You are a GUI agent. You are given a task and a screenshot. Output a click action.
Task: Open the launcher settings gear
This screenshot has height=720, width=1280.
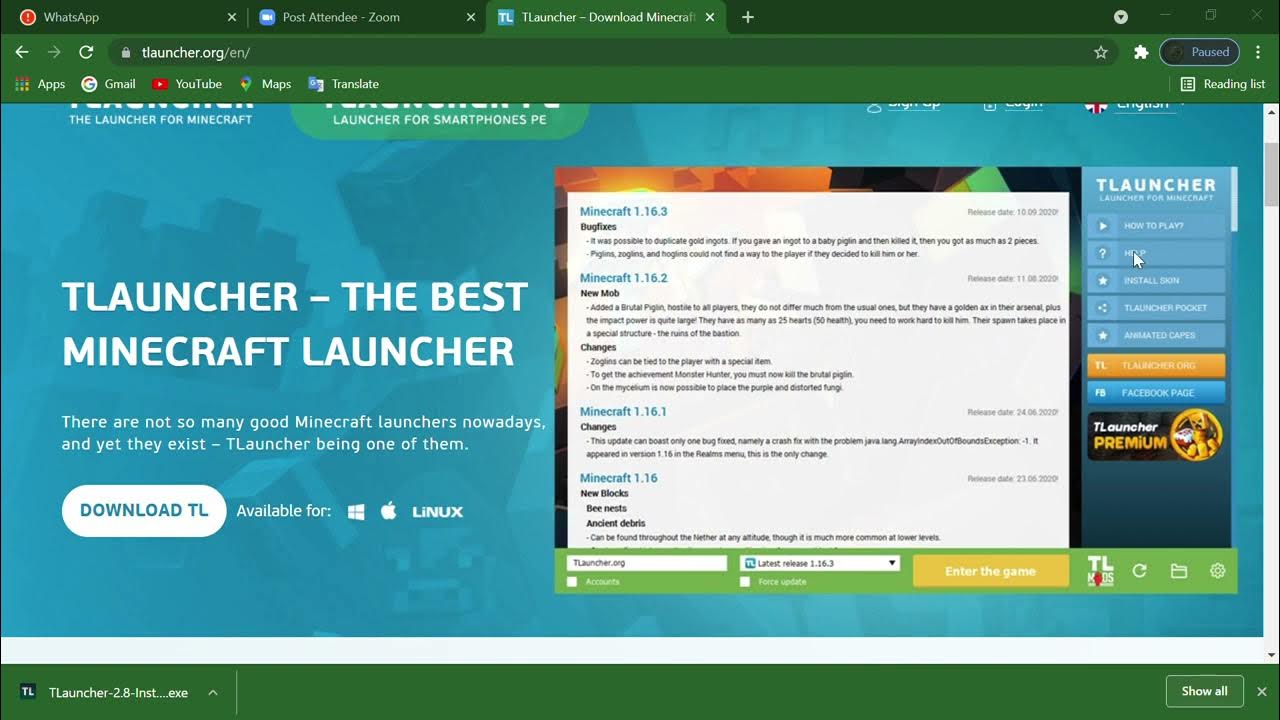click(1217, 571)
